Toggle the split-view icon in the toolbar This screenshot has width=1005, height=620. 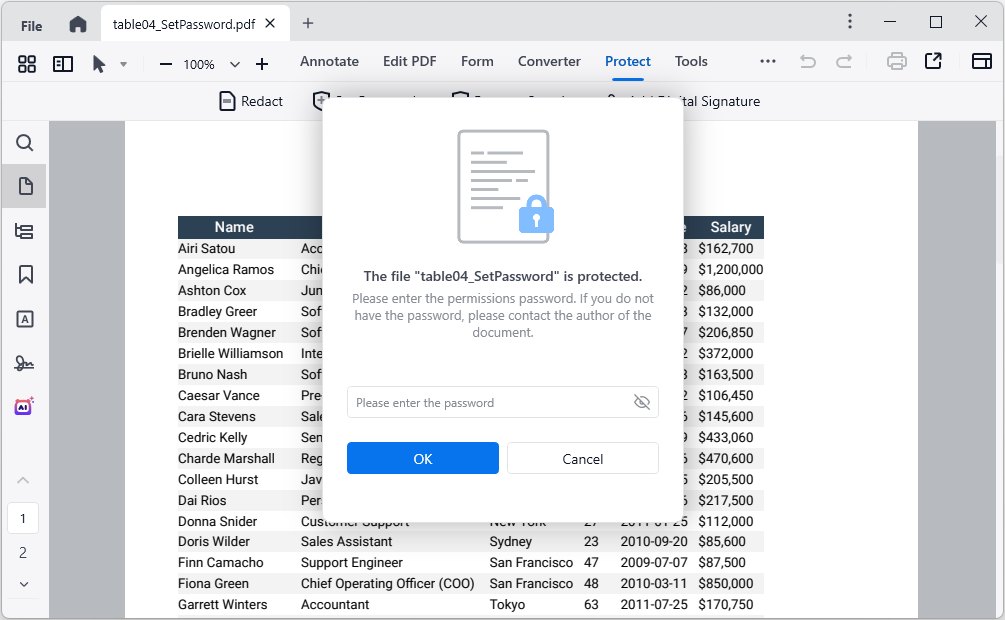click(62, 63)
